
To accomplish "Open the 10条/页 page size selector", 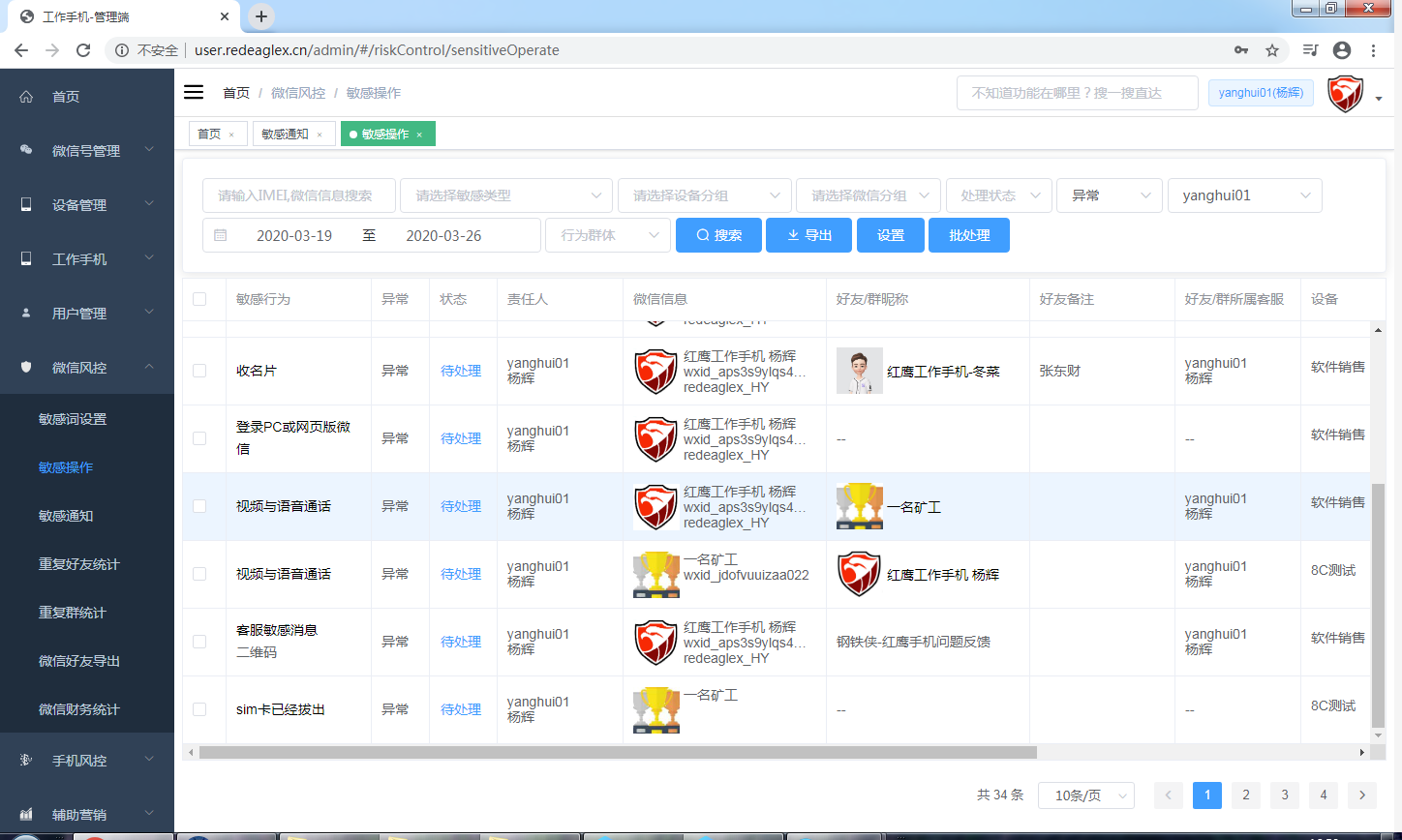I will [x=1085, y=795].
